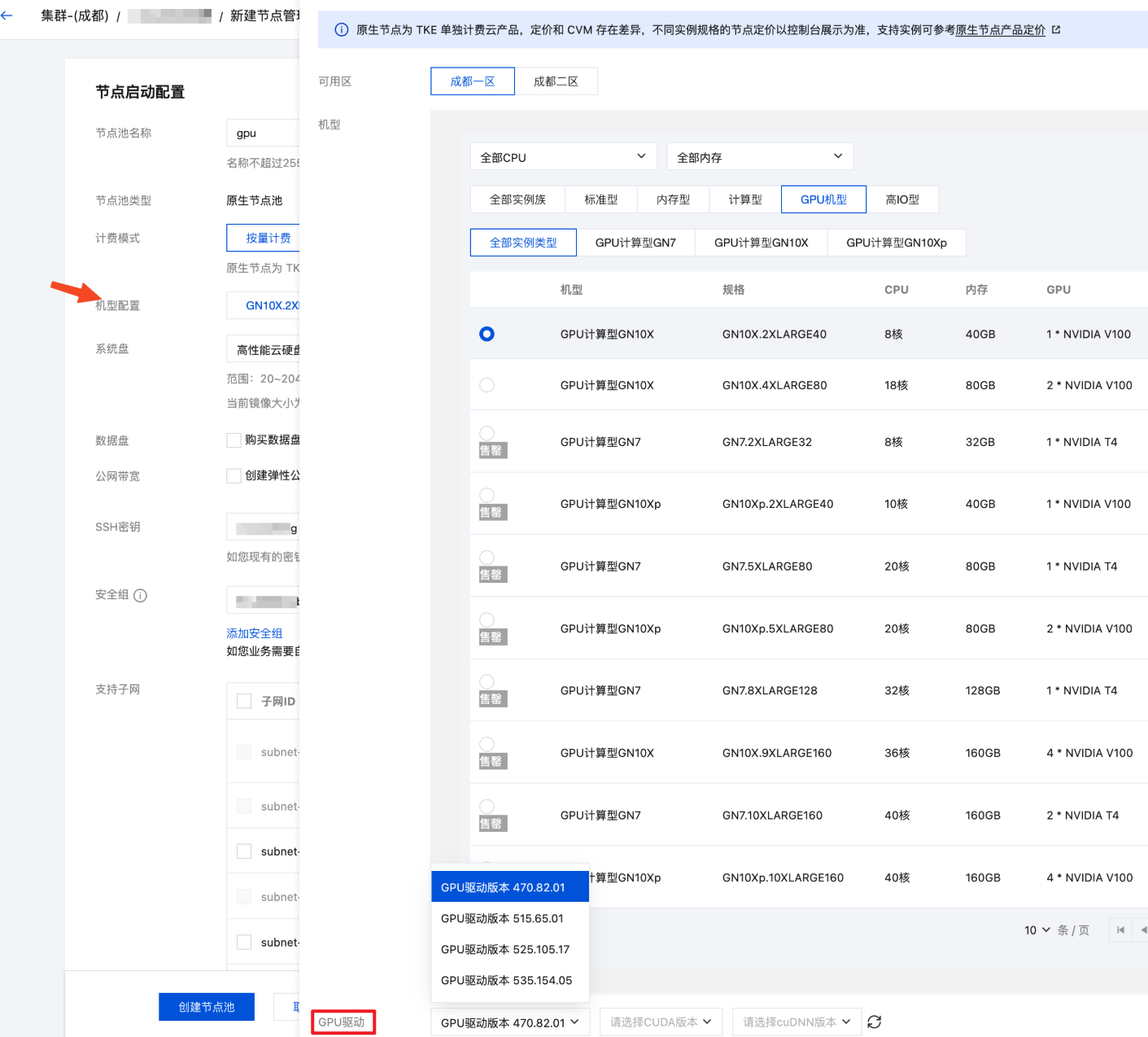Click the first page pagination icon
The height and width of the screenshot is (1037, 1148).
pyautogui.click(x=1120, y=930)
